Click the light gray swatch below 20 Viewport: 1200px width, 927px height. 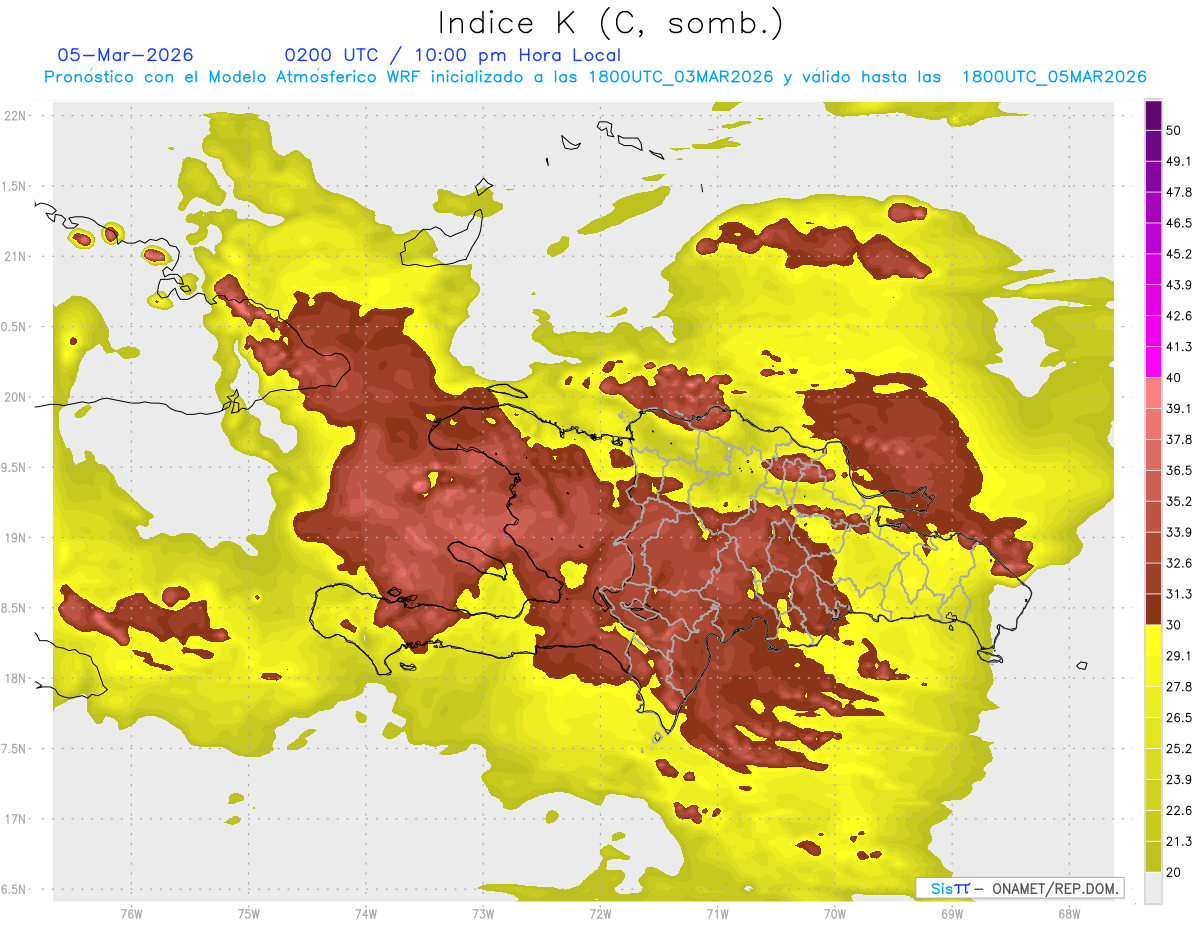coord(1153,888)
